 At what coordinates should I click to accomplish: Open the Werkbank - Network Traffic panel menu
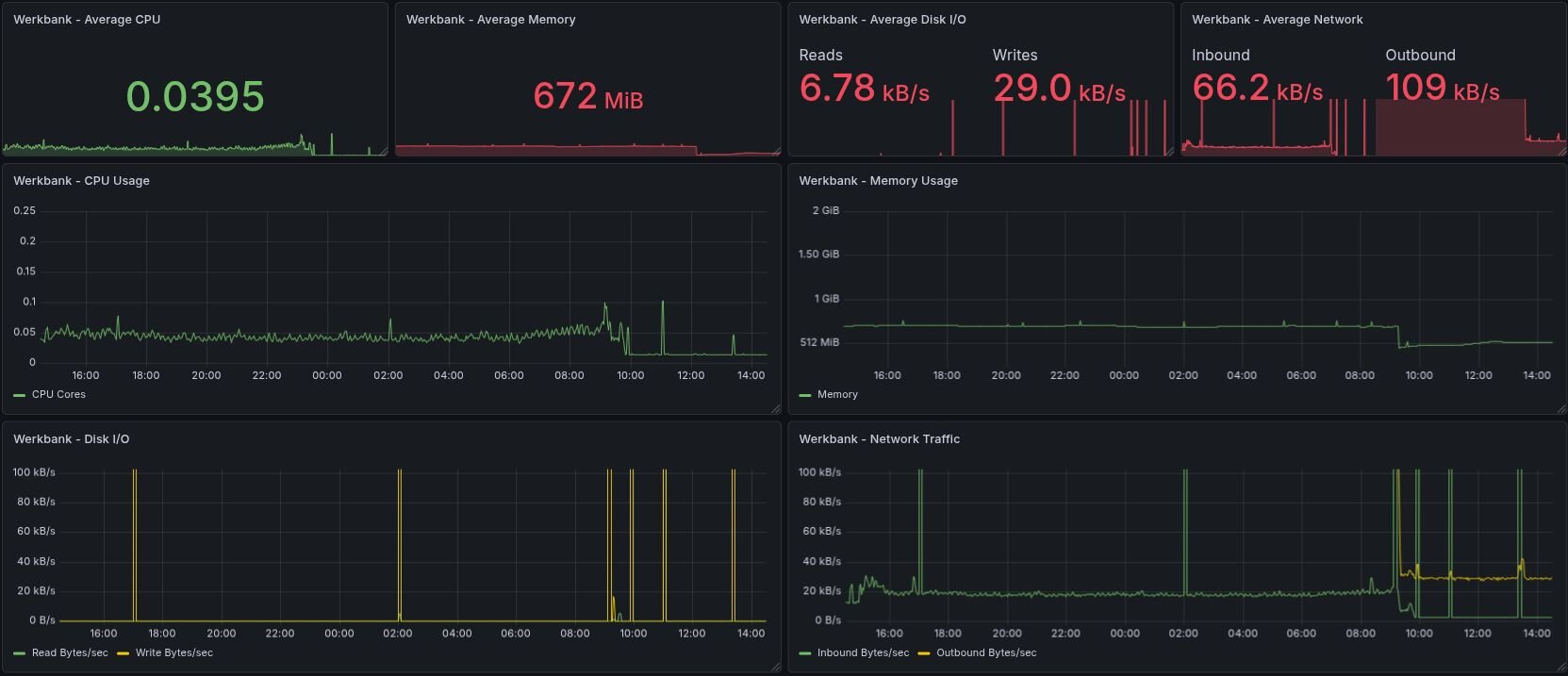click(x=879, y=439)
